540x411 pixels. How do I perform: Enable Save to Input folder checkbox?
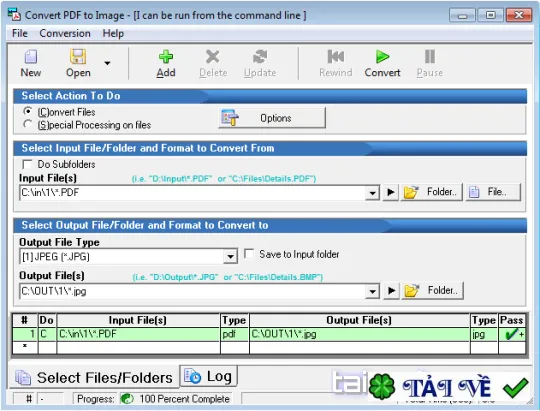pyautogui.click(x=249, y=254)
